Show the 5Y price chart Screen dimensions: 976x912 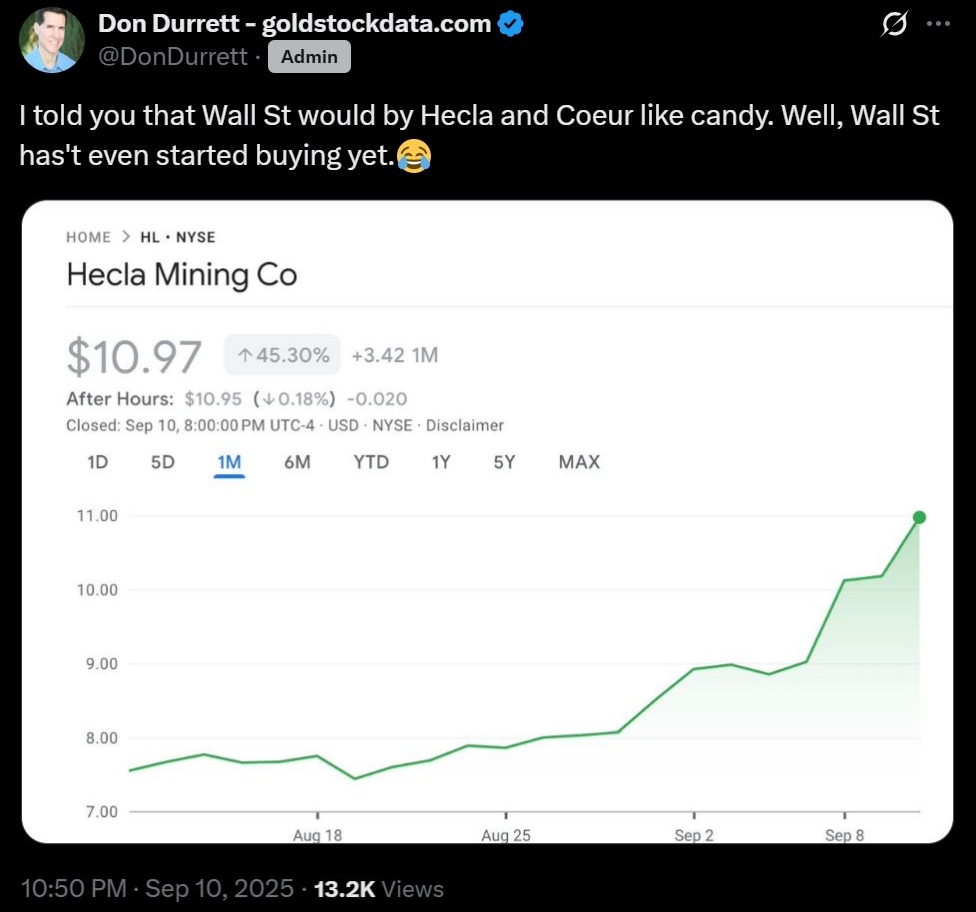coord(506,462)
